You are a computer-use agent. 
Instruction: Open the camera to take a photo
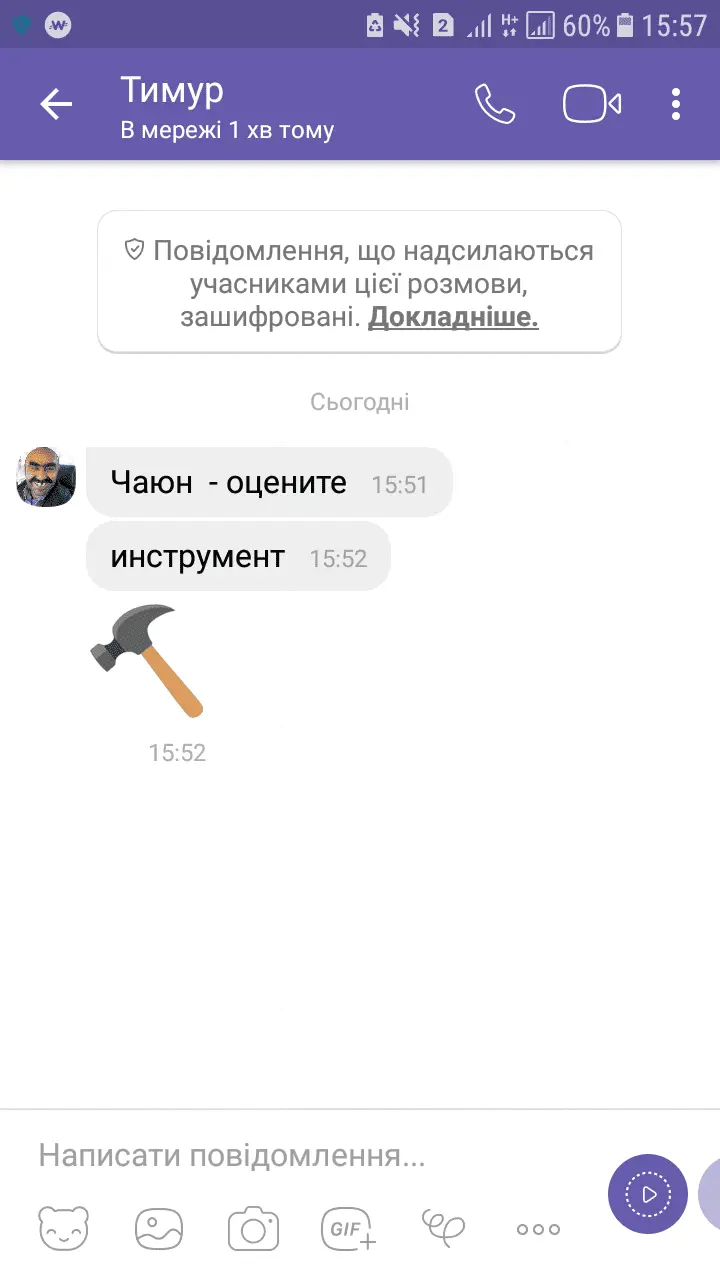(x=253, y=1229)
